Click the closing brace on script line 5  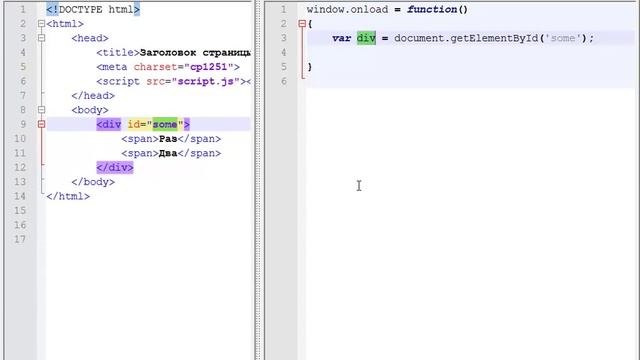coord(310,67)
